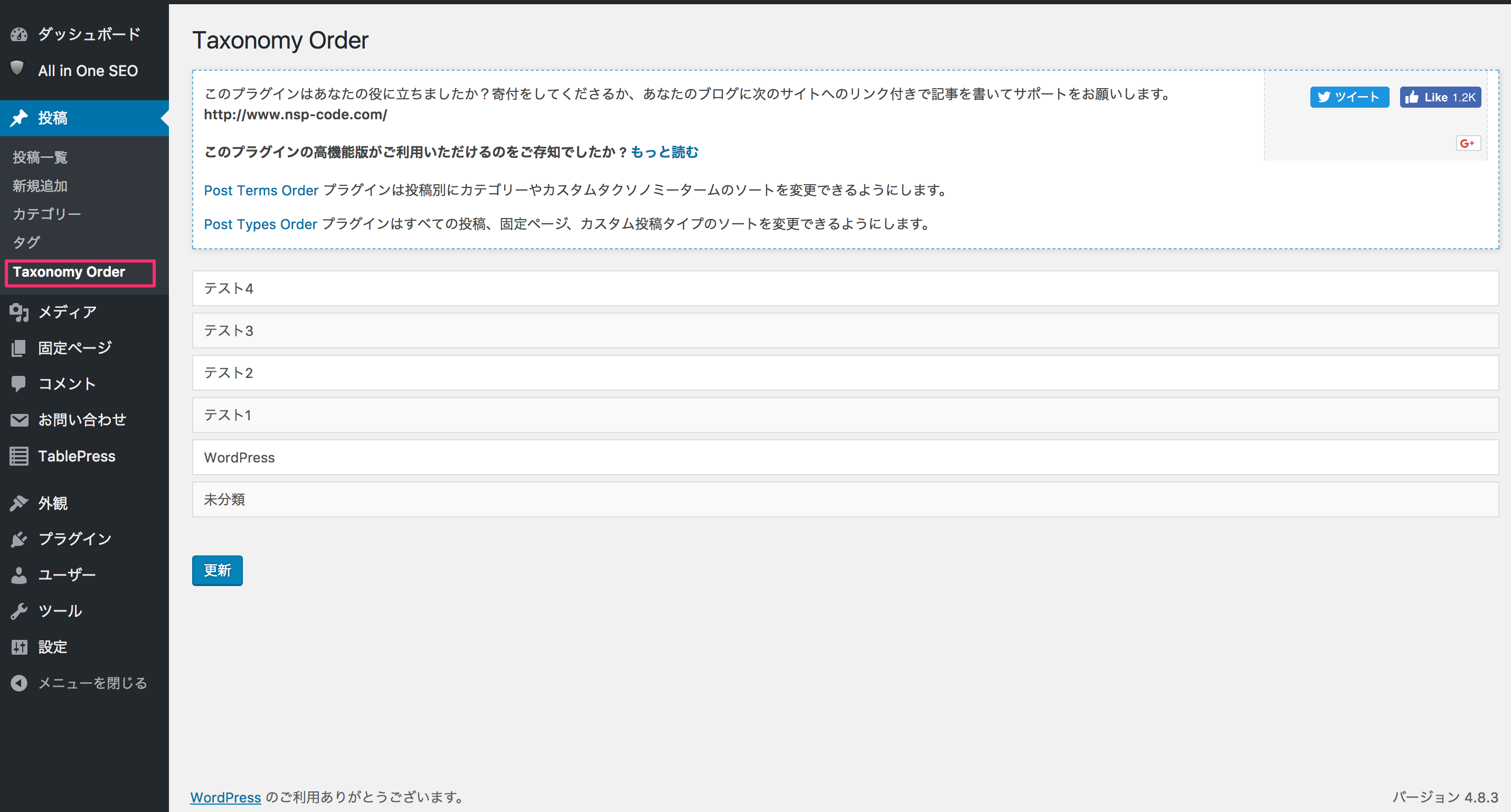1511x812 pixels.
Task: Select the WordPress category row
Action: [845, 457]
